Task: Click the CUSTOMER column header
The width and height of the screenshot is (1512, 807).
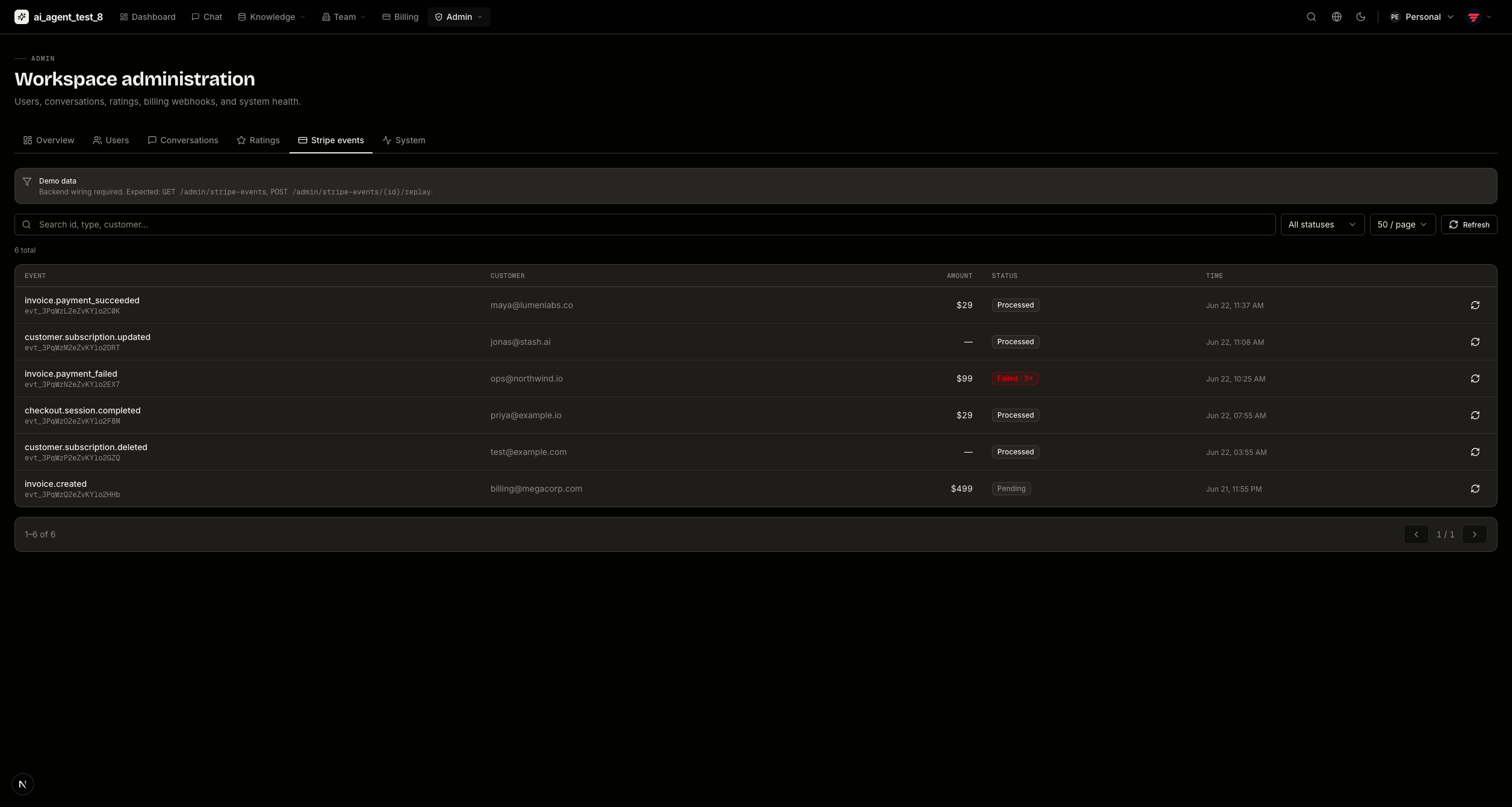Action: point(507,276)
